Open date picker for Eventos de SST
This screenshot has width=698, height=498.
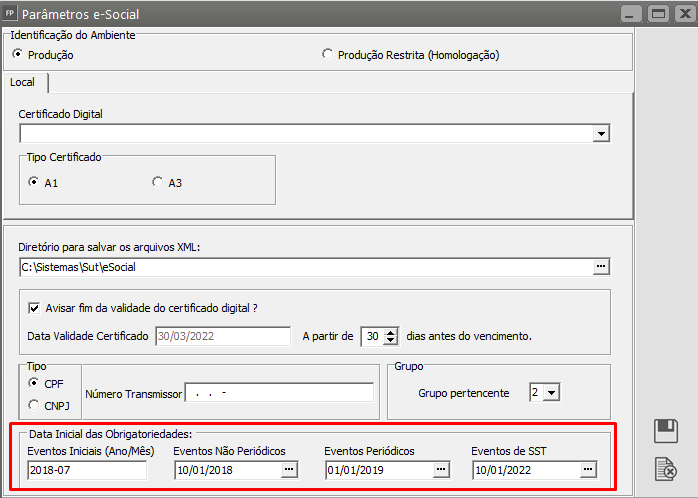click(588, 470)
